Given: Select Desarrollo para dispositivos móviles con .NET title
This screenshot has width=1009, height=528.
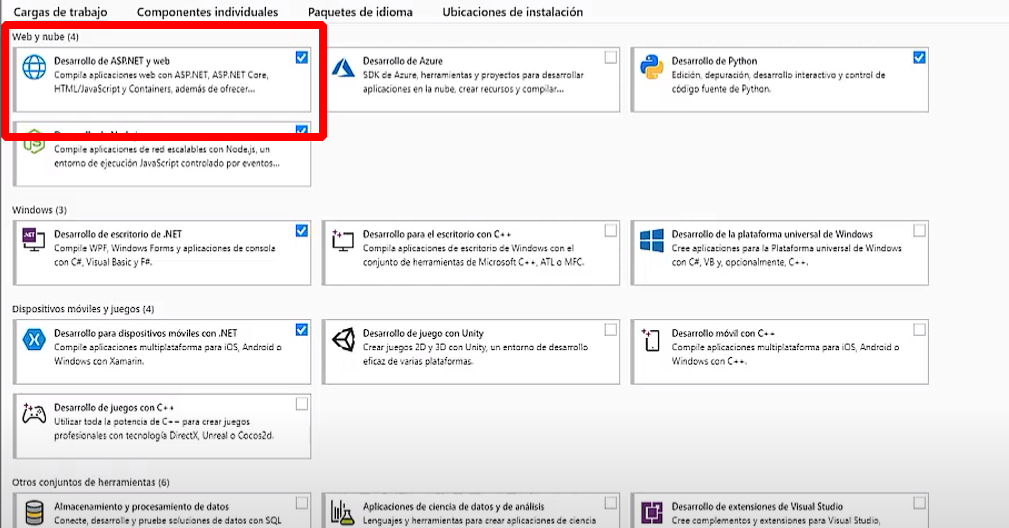Looking at the screenshot, I should click(x=145, y=333).
